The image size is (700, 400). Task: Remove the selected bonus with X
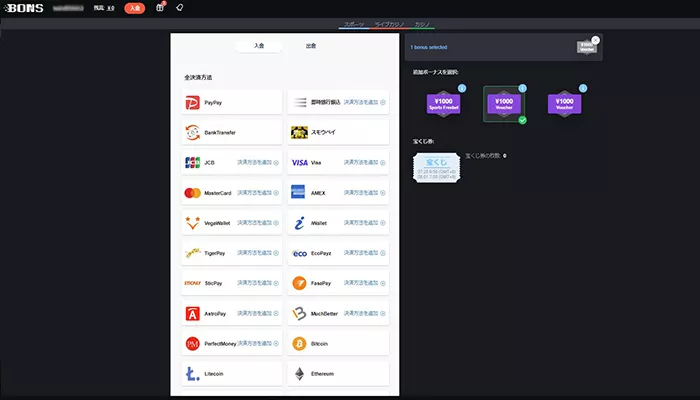coord(596,40)
